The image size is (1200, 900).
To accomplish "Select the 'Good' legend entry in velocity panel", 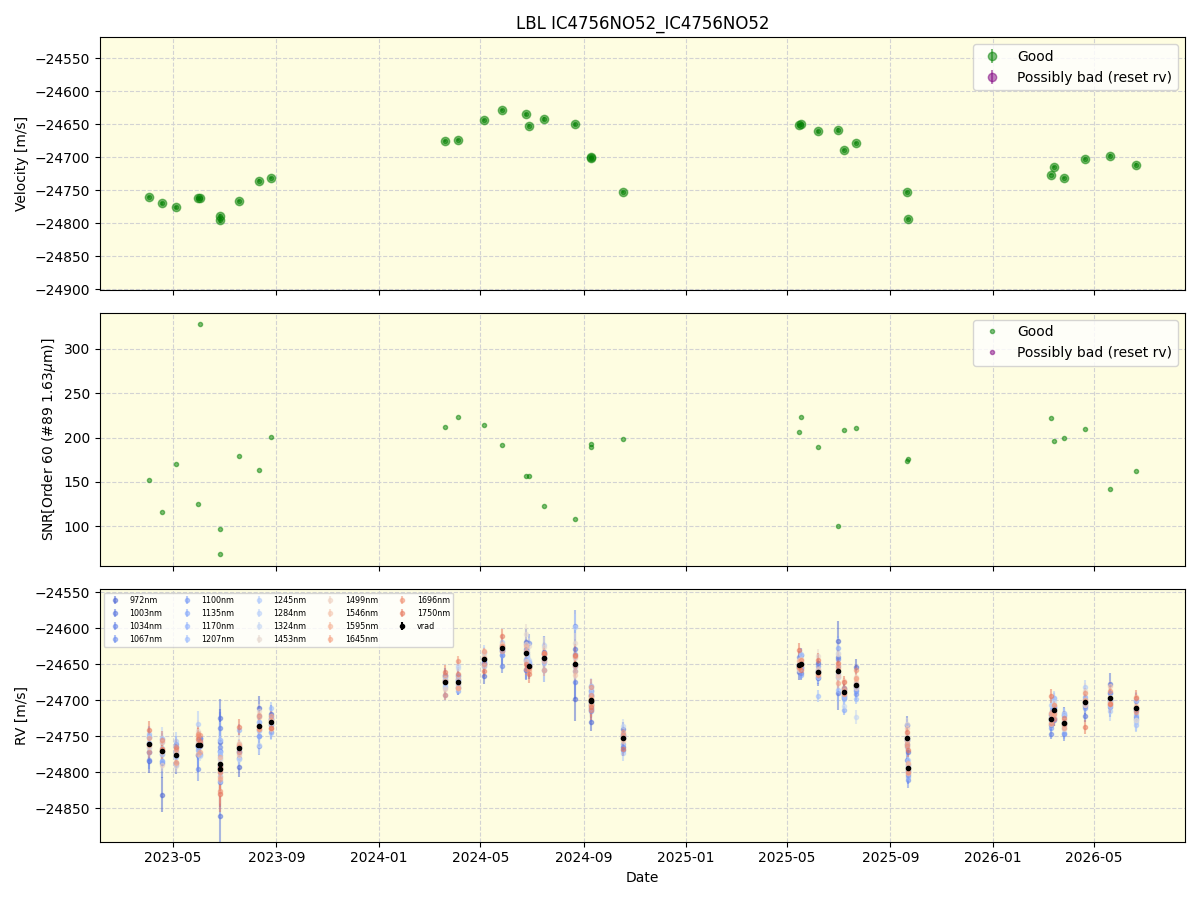I will pos(1035,57).
